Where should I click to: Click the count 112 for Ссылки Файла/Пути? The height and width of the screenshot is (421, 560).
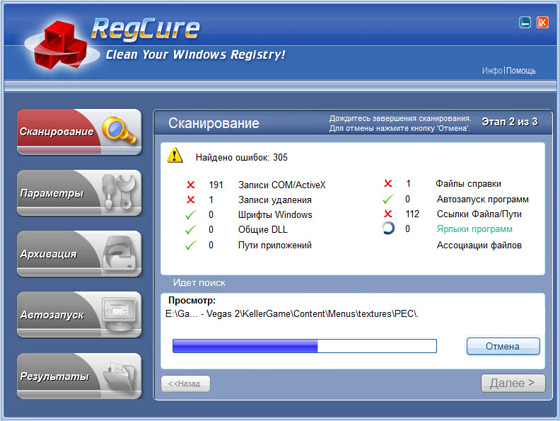pos(412,214)
